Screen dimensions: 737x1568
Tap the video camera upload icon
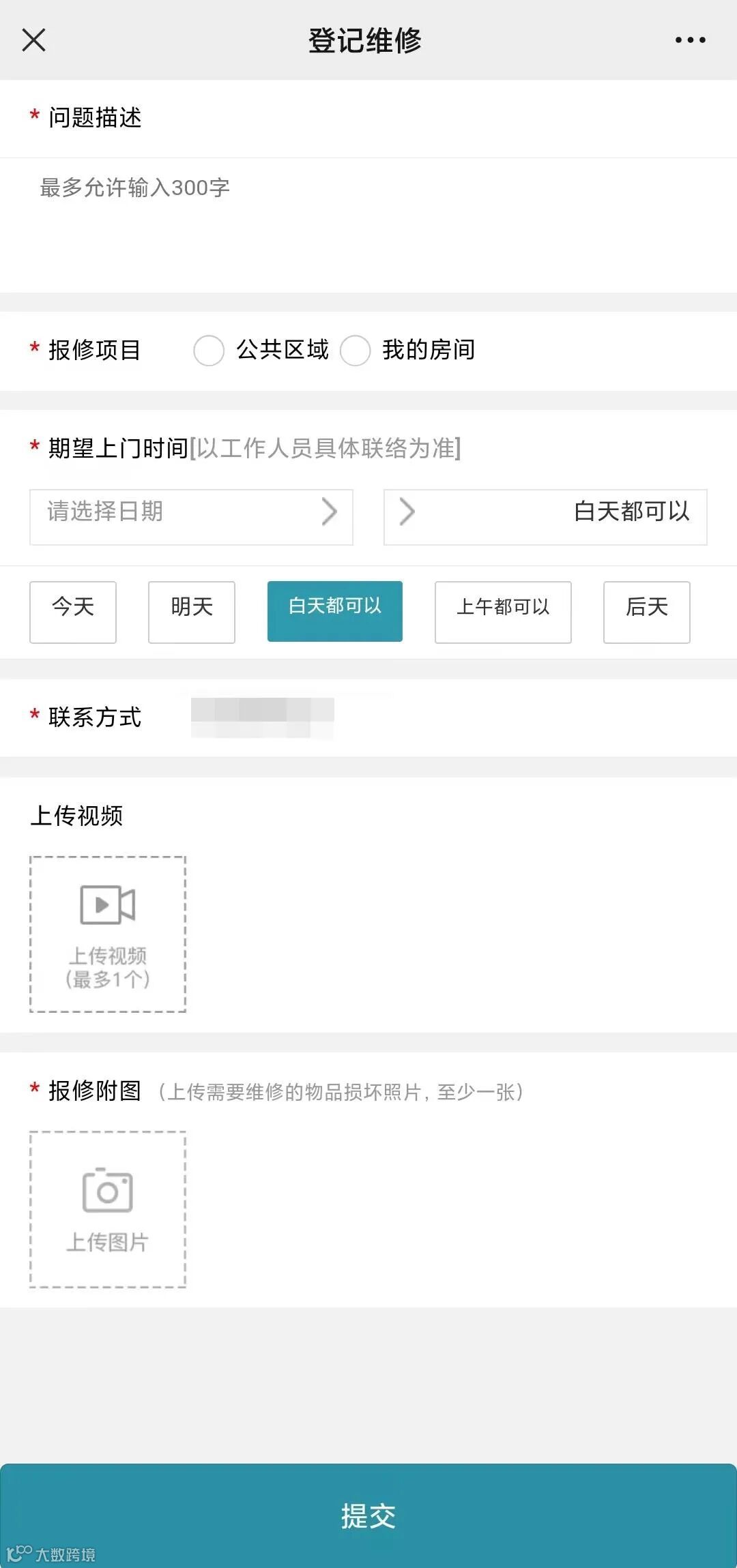click(x=108, y=904)
